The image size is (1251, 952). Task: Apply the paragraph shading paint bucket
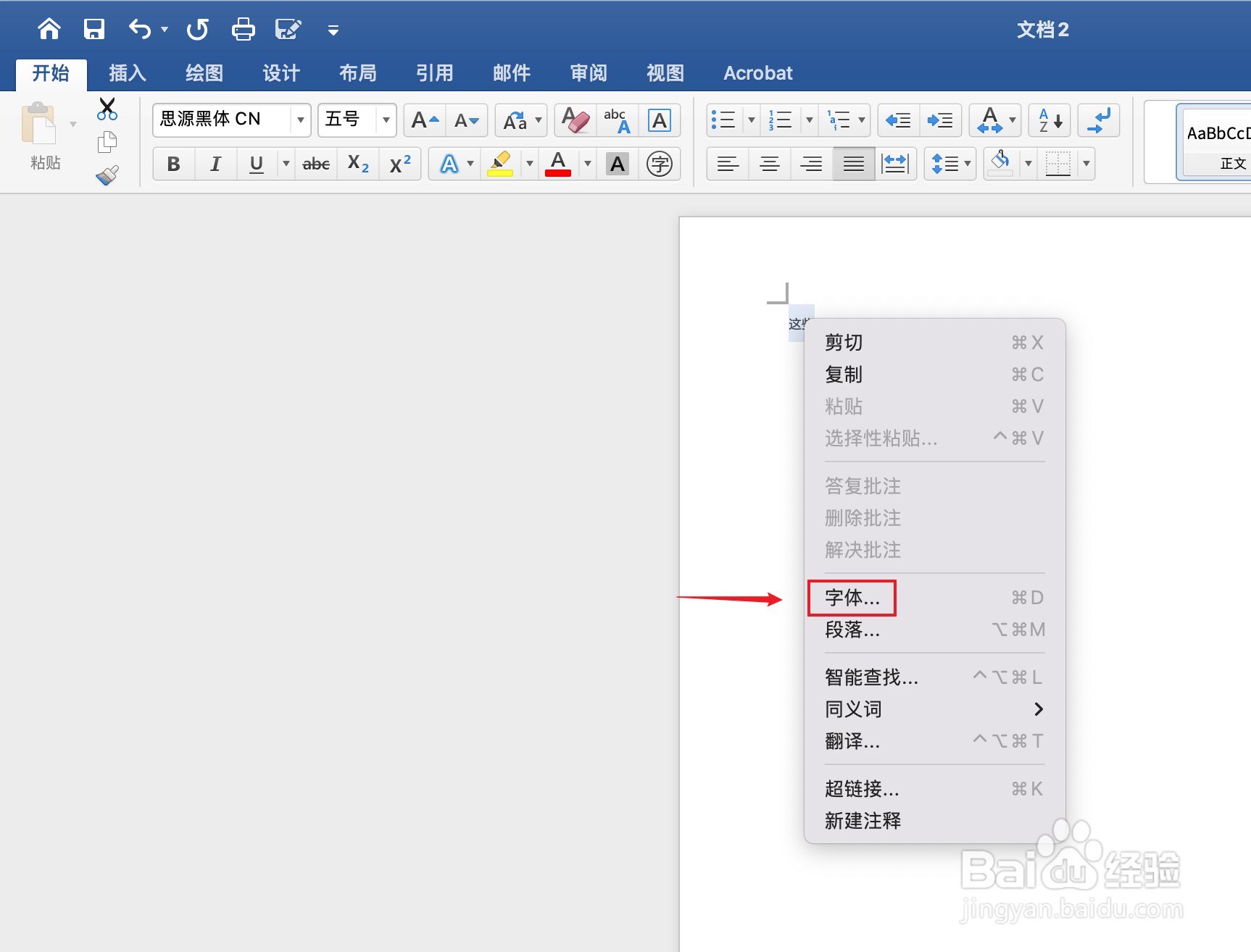(x=1001, y=164)
